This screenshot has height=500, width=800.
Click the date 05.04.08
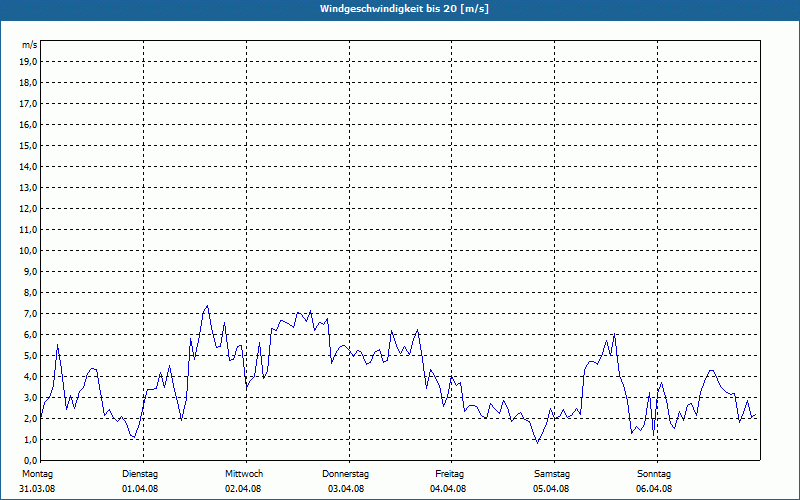coord(551,489)
